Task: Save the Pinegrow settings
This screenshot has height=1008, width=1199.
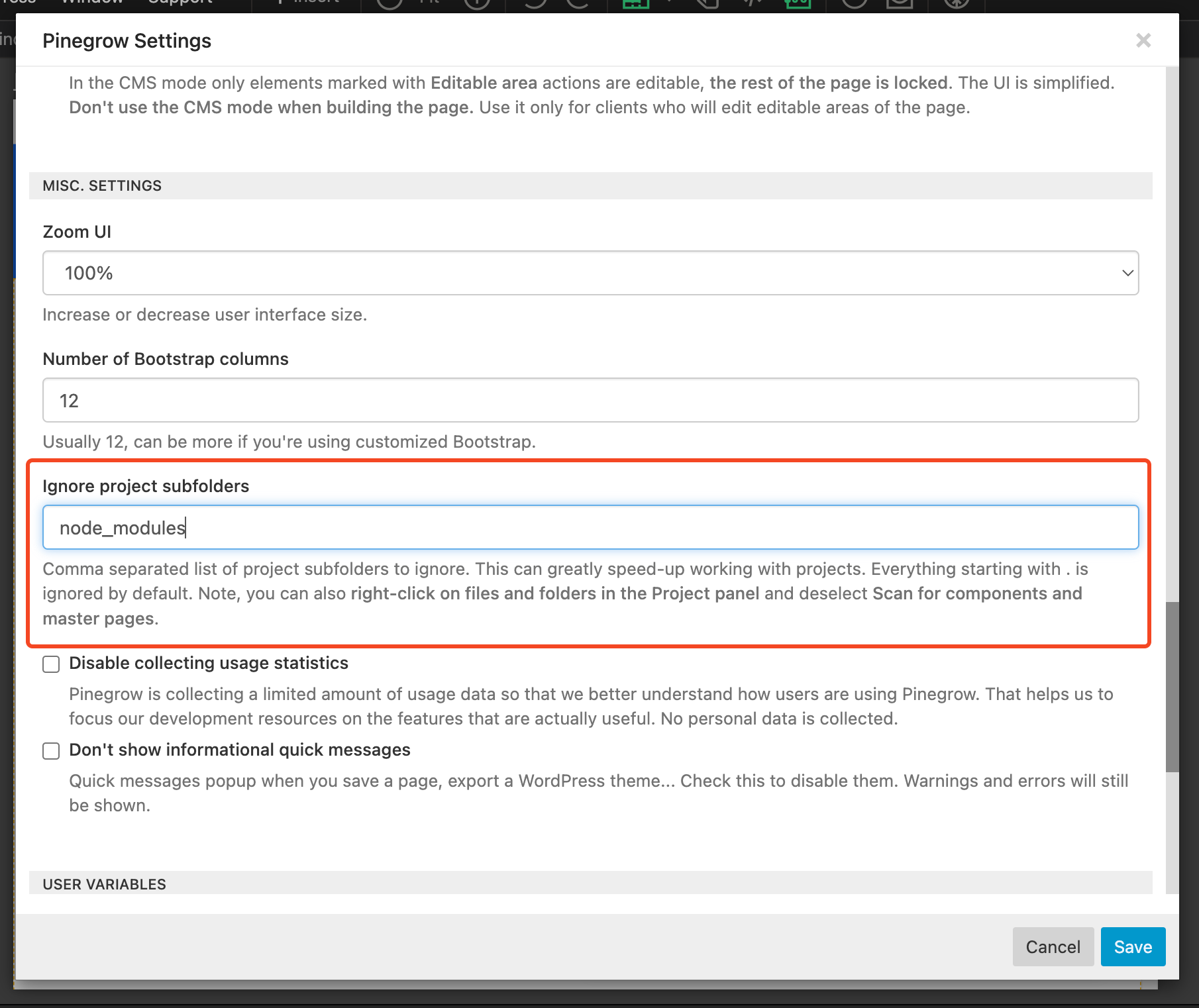Action: coord(1133,946)
